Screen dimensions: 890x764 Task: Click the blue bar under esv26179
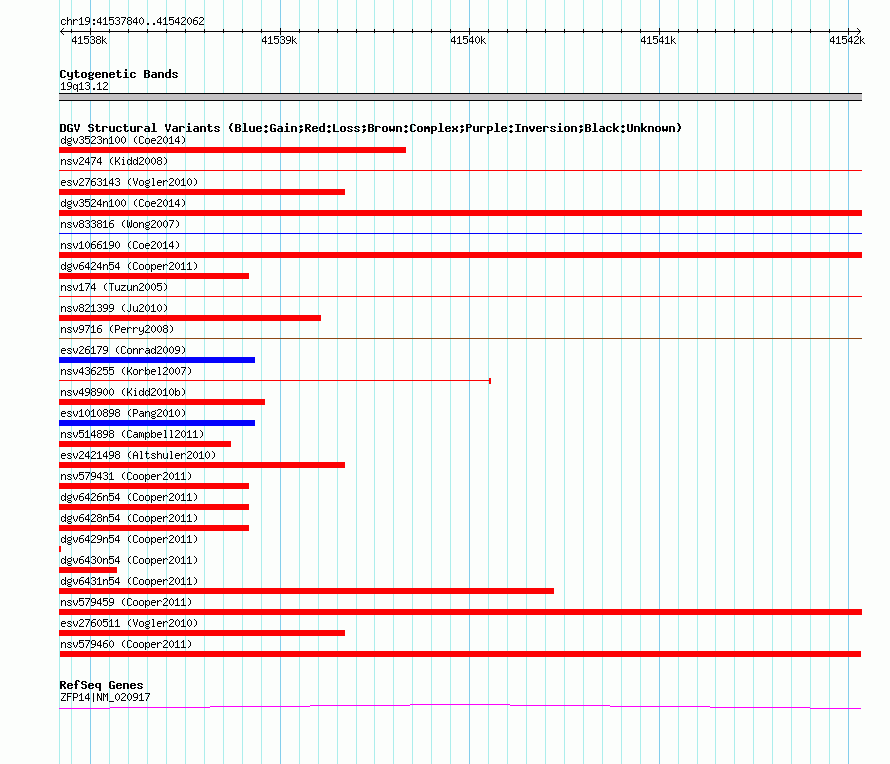pyautogui.click(x=157, y=360)
